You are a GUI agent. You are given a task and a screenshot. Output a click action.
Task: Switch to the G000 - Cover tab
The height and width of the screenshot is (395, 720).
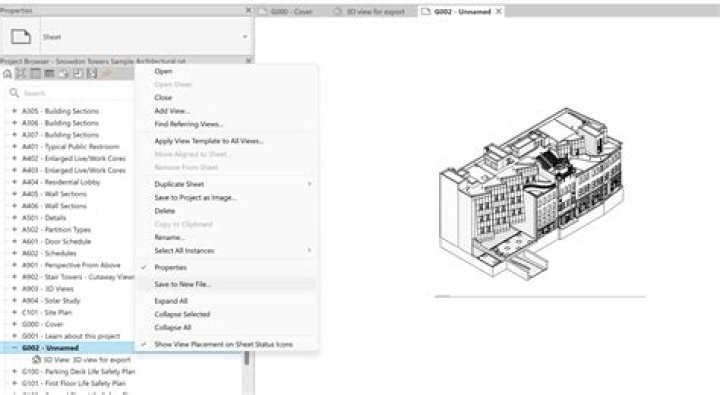[x=292, y=11]
